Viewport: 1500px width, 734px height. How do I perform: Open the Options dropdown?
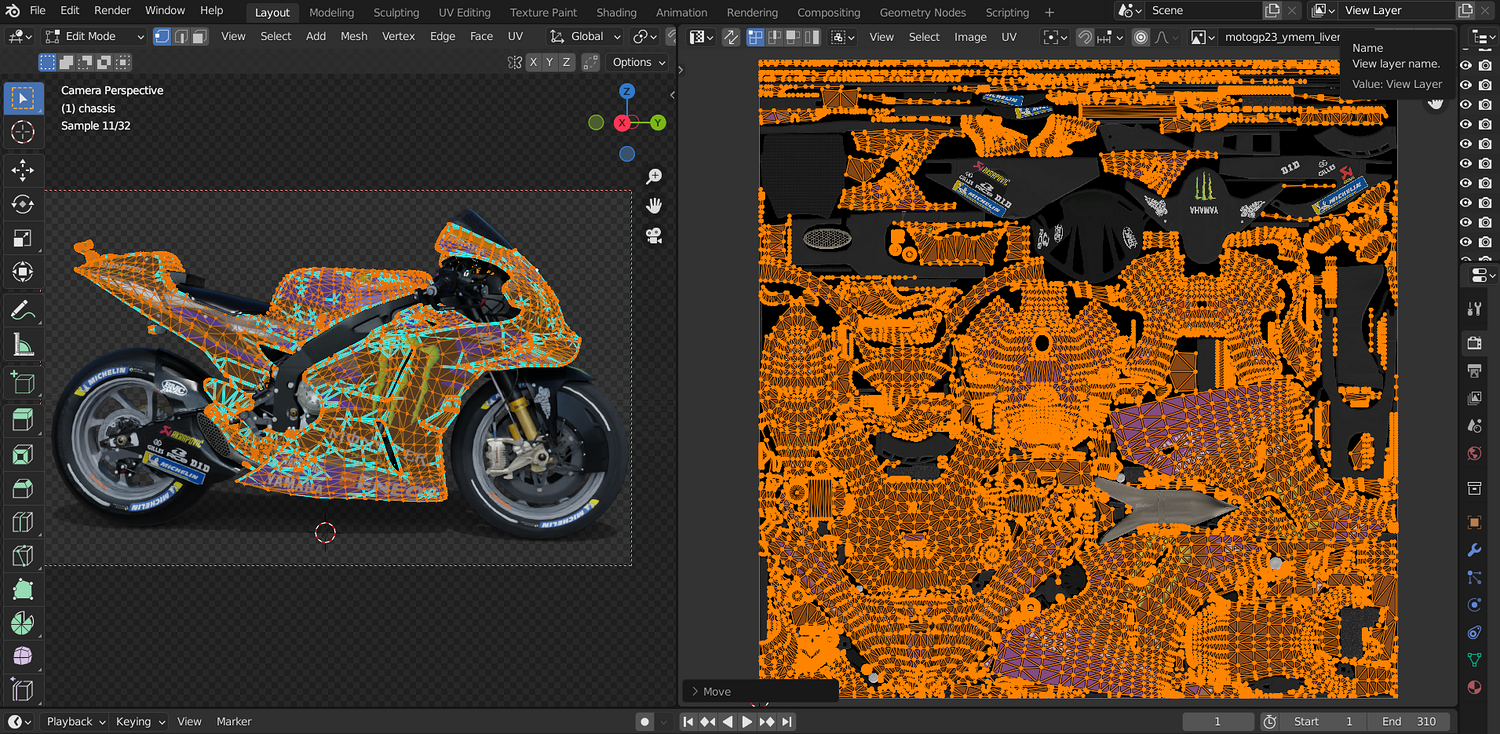[x=638, y=62]
